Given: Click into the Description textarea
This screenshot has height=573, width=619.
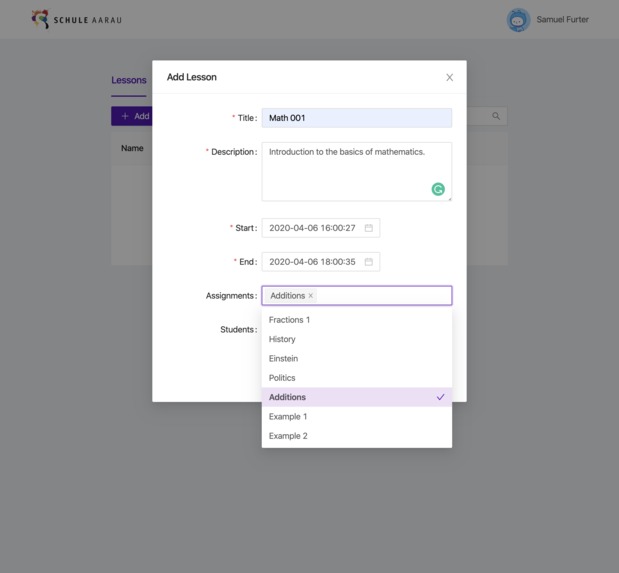Looking at the screenshot, I should 356,172.
